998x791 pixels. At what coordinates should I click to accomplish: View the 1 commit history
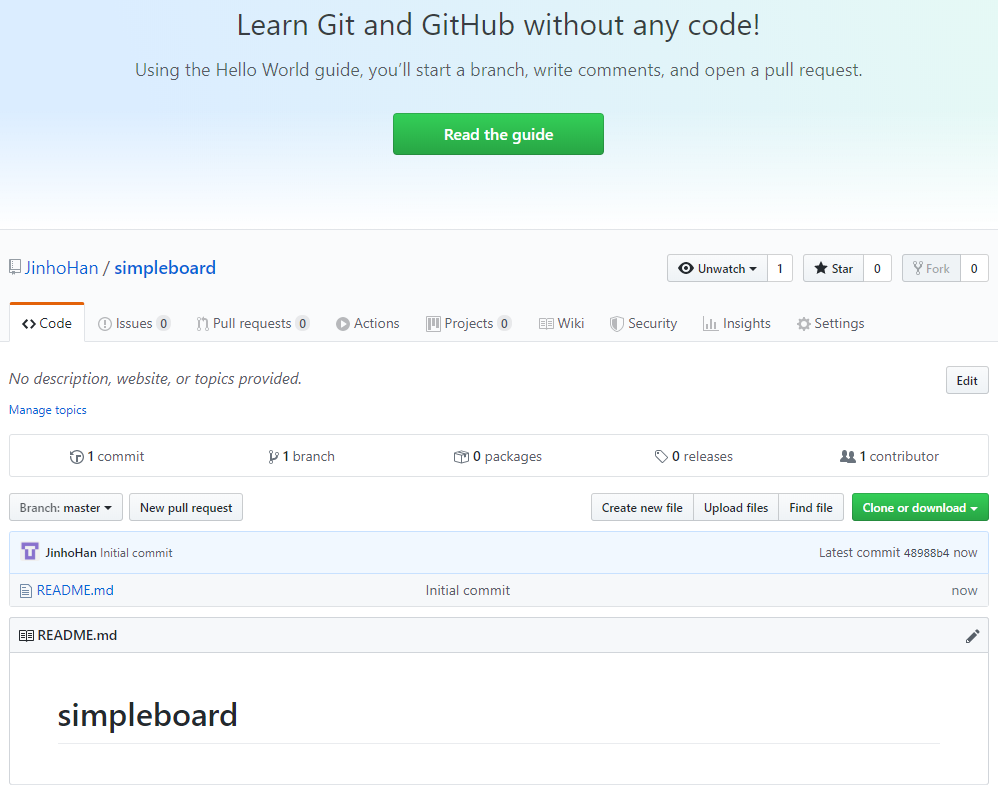pyautogui.click(x=107, y=456)
